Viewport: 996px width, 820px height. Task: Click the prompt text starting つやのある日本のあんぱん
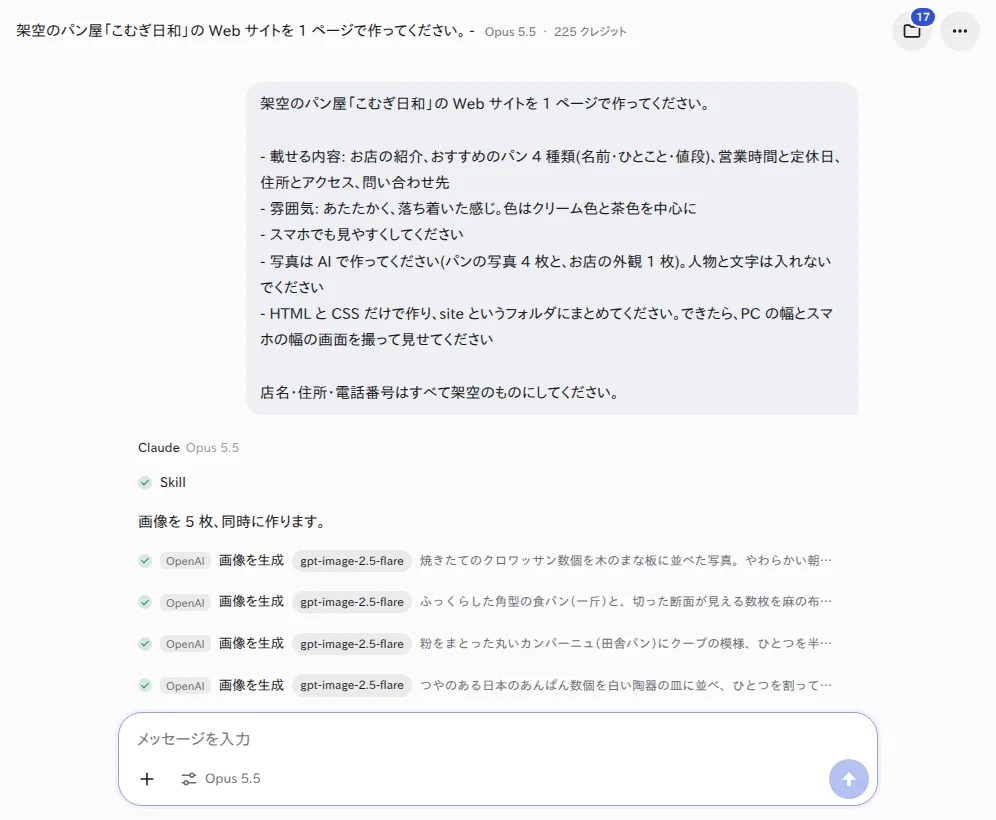(626, 685)
